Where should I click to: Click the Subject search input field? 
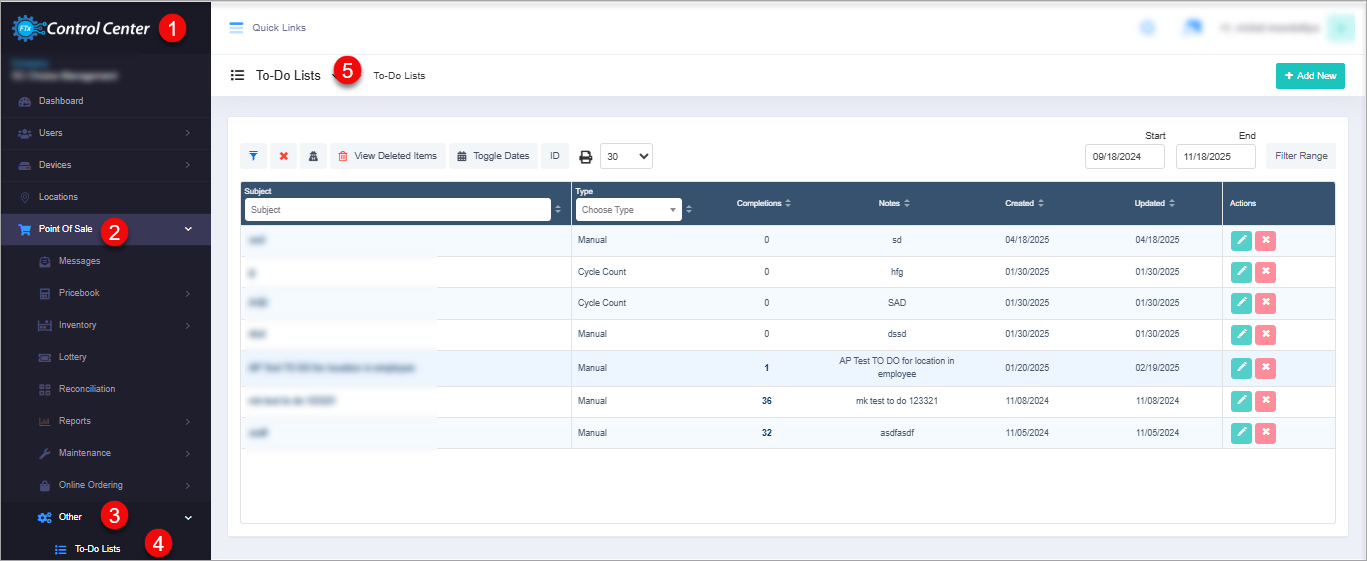coord(397,210)
